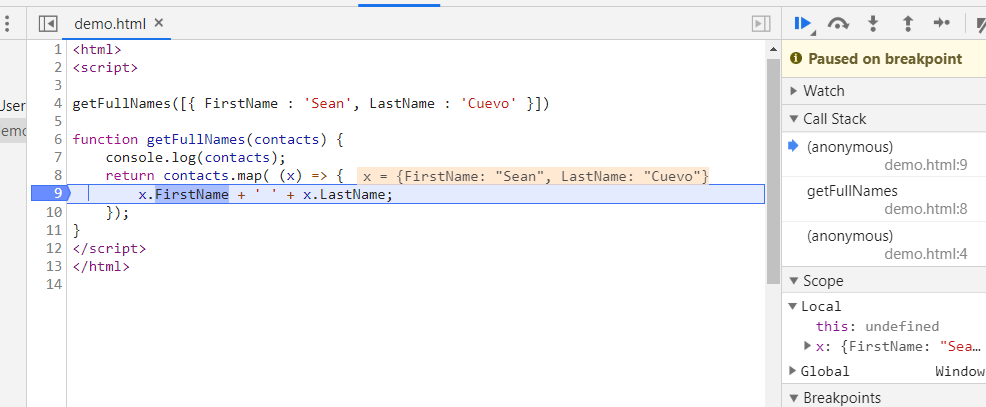Click the scrollbar up arrow
Viewport: 986px width, 407px height.
(773, 50)
